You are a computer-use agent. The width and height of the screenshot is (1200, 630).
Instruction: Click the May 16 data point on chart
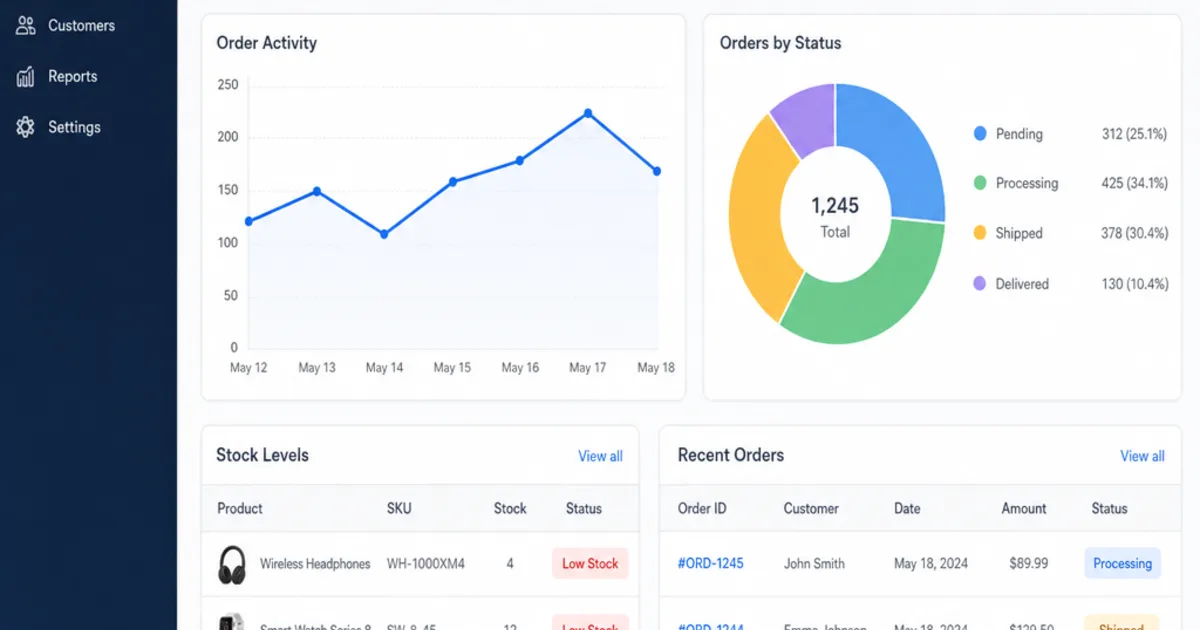click(520, 160)
